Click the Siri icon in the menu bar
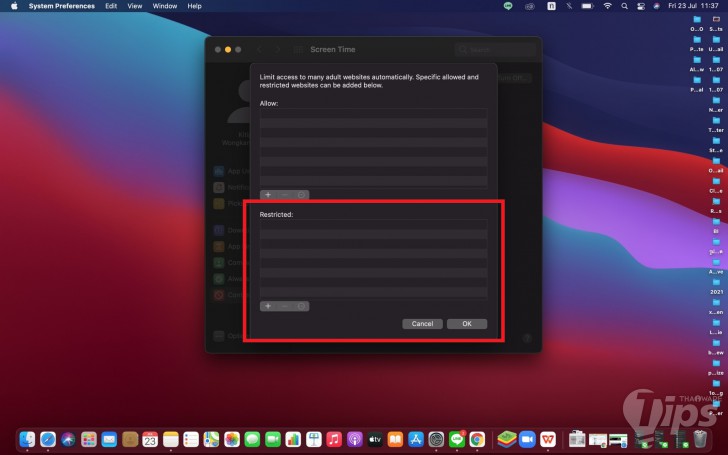 click(x=656, y=6)
